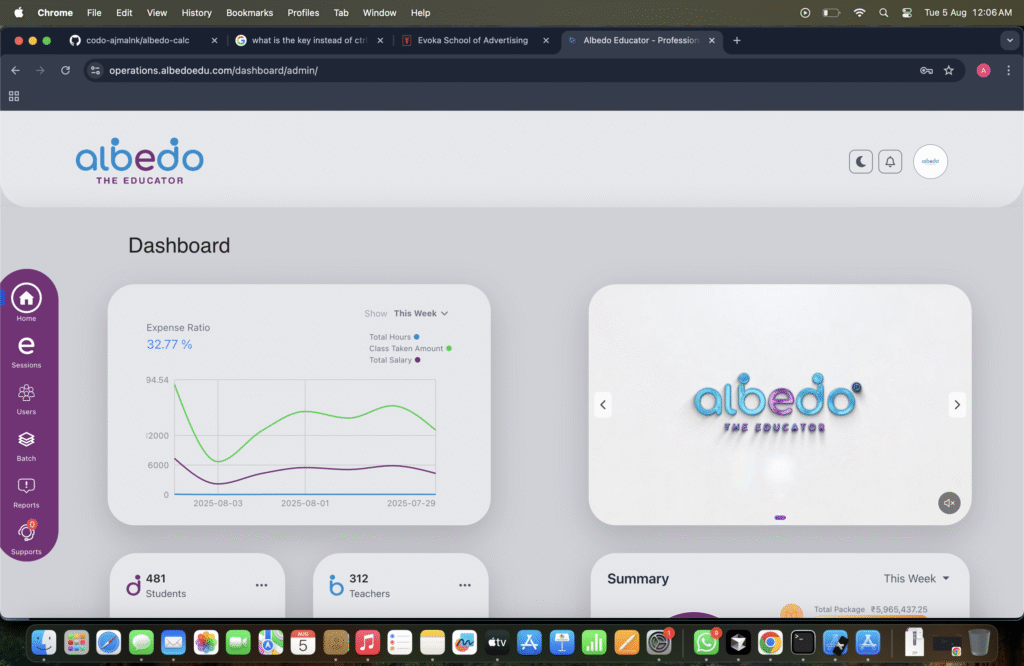Toggle Class Taken Amount chart legend
The width and height of the screenshot is (1024, 666).
coord(410,348)
